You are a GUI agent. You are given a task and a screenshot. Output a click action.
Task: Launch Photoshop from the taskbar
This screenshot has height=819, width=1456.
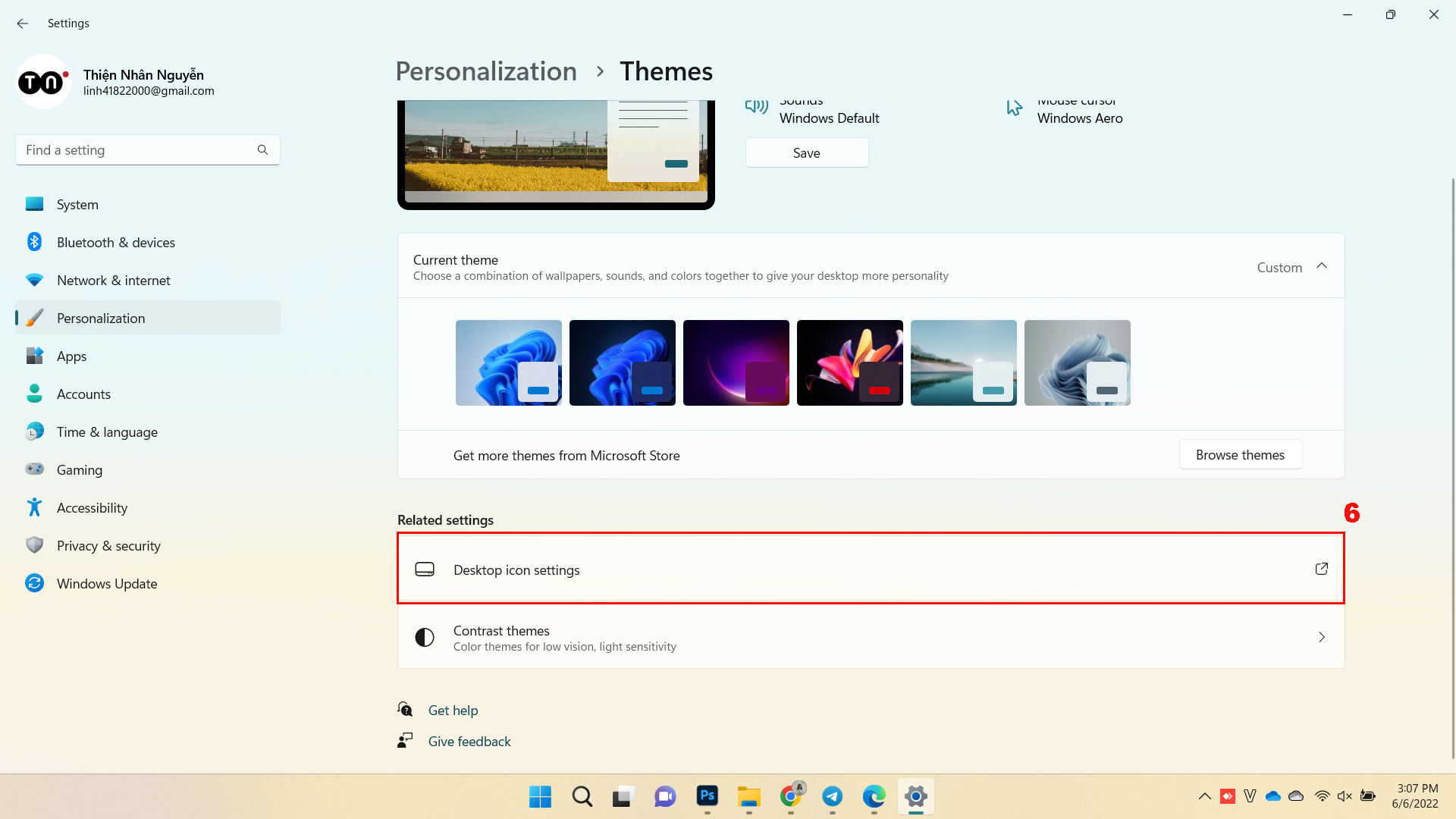click(x=707, y=796)
